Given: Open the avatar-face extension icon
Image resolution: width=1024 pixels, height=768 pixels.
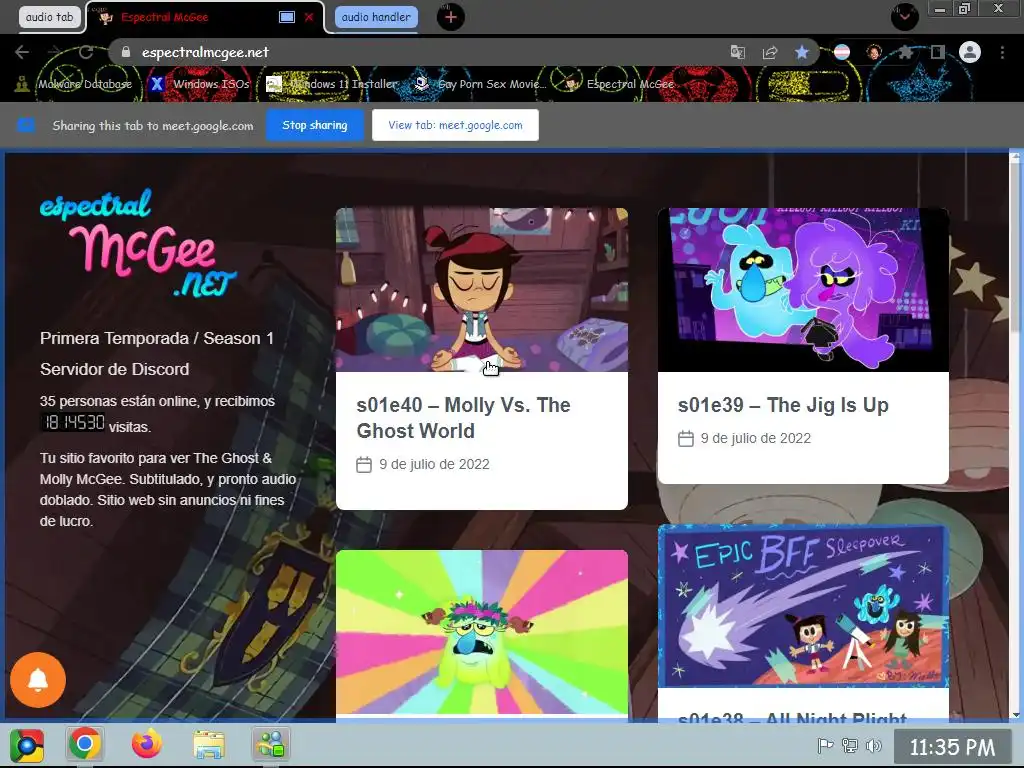Looking at the screenshot, I should point(874,52).
